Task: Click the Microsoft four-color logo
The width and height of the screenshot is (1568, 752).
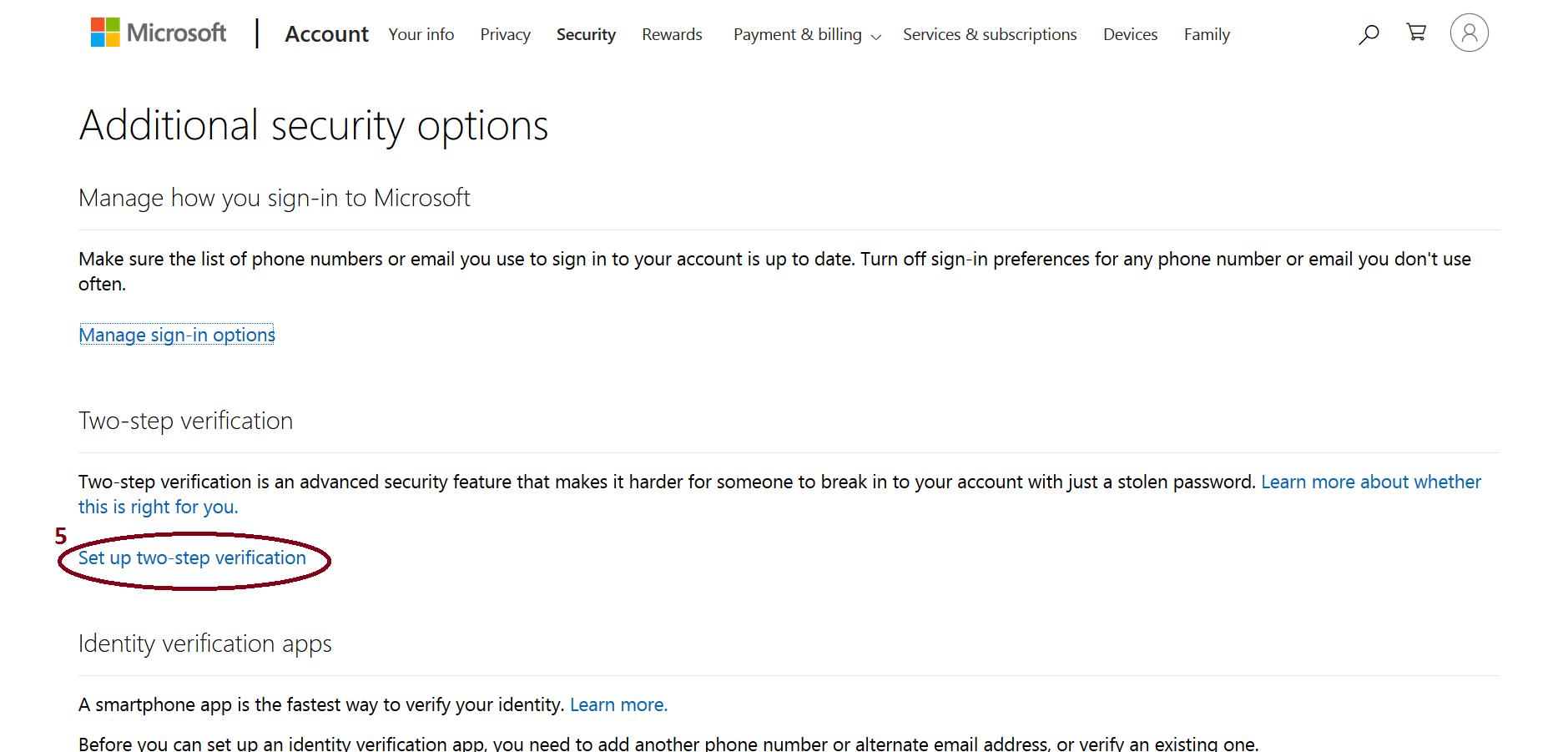Action: pos(105,33)
